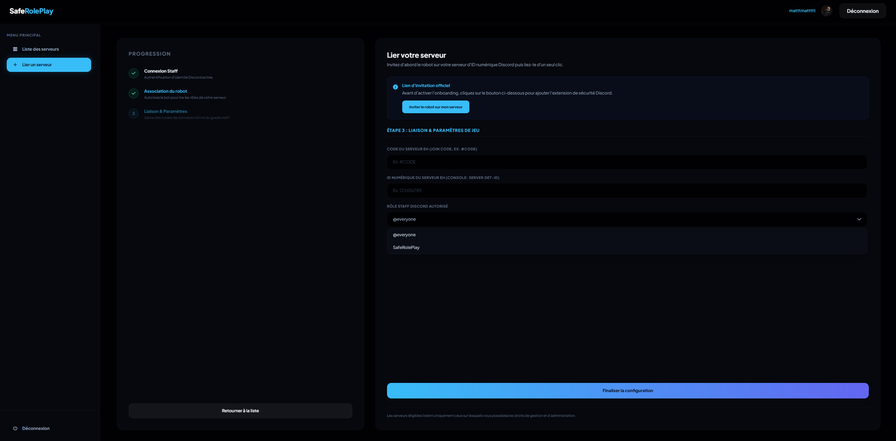
Task: Select Lier un serveur menu item
Action: pyautogui.click(x=49, y=65)
